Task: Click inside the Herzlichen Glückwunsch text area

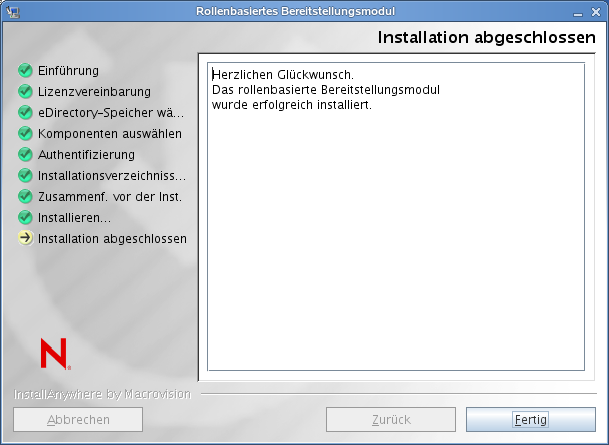Action: [x=396, y=216]
